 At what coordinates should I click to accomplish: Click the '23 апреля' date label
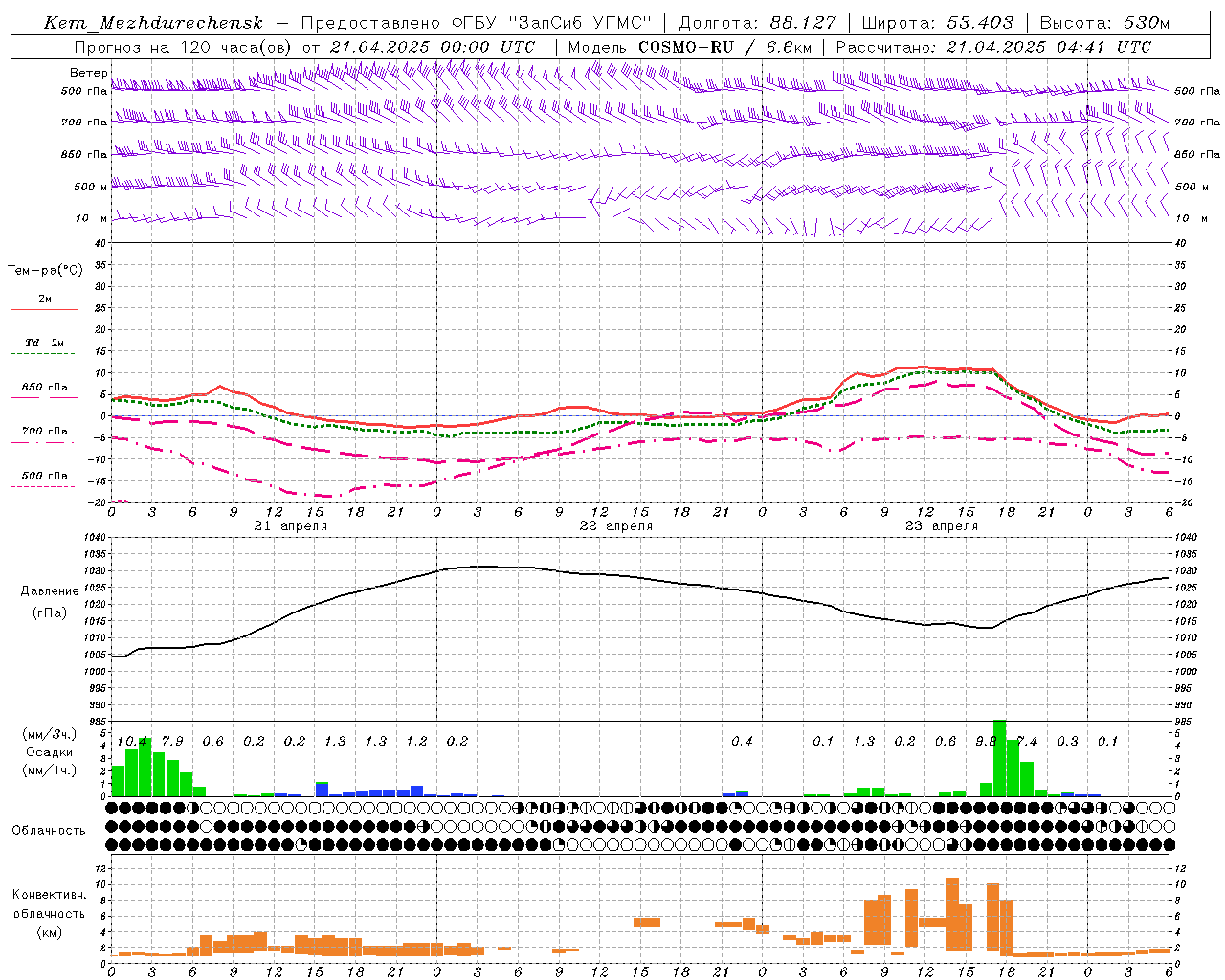click(x=941, y=526)
